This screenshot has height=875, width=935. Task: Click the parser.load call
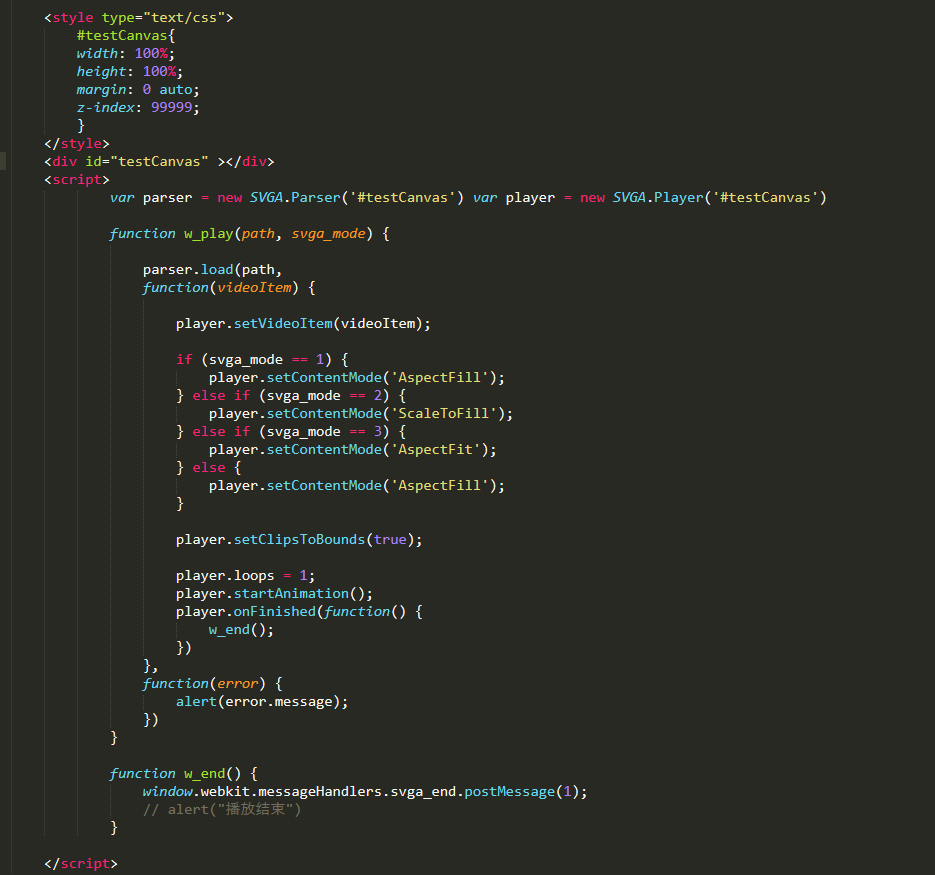click(x=188, y=269)
